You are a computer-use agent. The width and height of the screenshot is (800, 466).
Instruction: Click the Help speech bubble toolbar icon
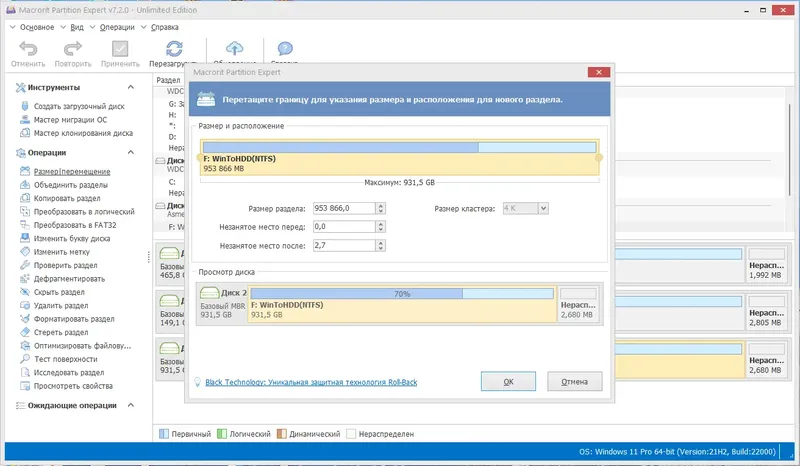pos(285,48)
